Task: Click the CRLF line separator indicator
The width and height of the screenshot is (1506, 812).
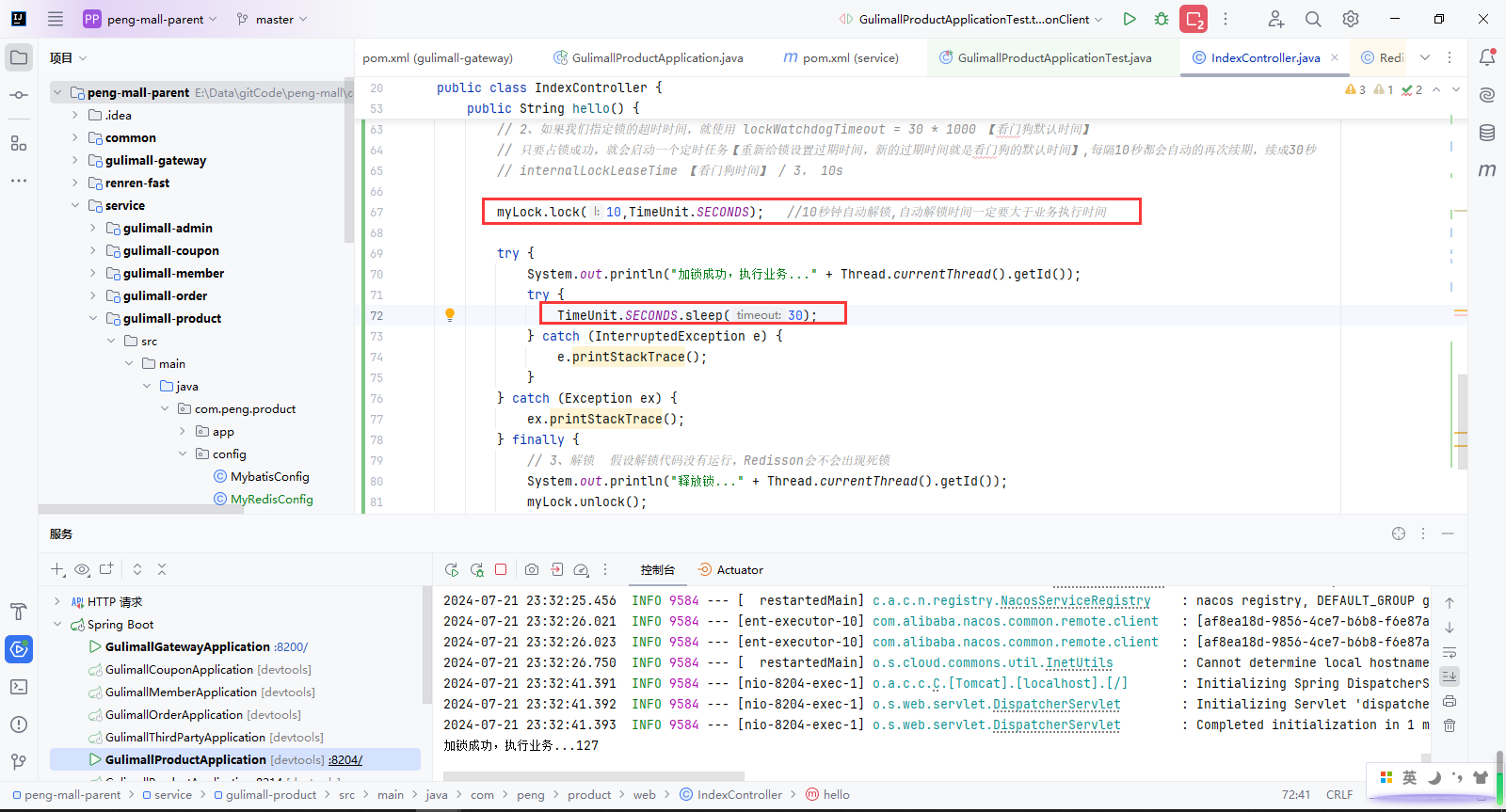Action: [x=1339, y=795]
